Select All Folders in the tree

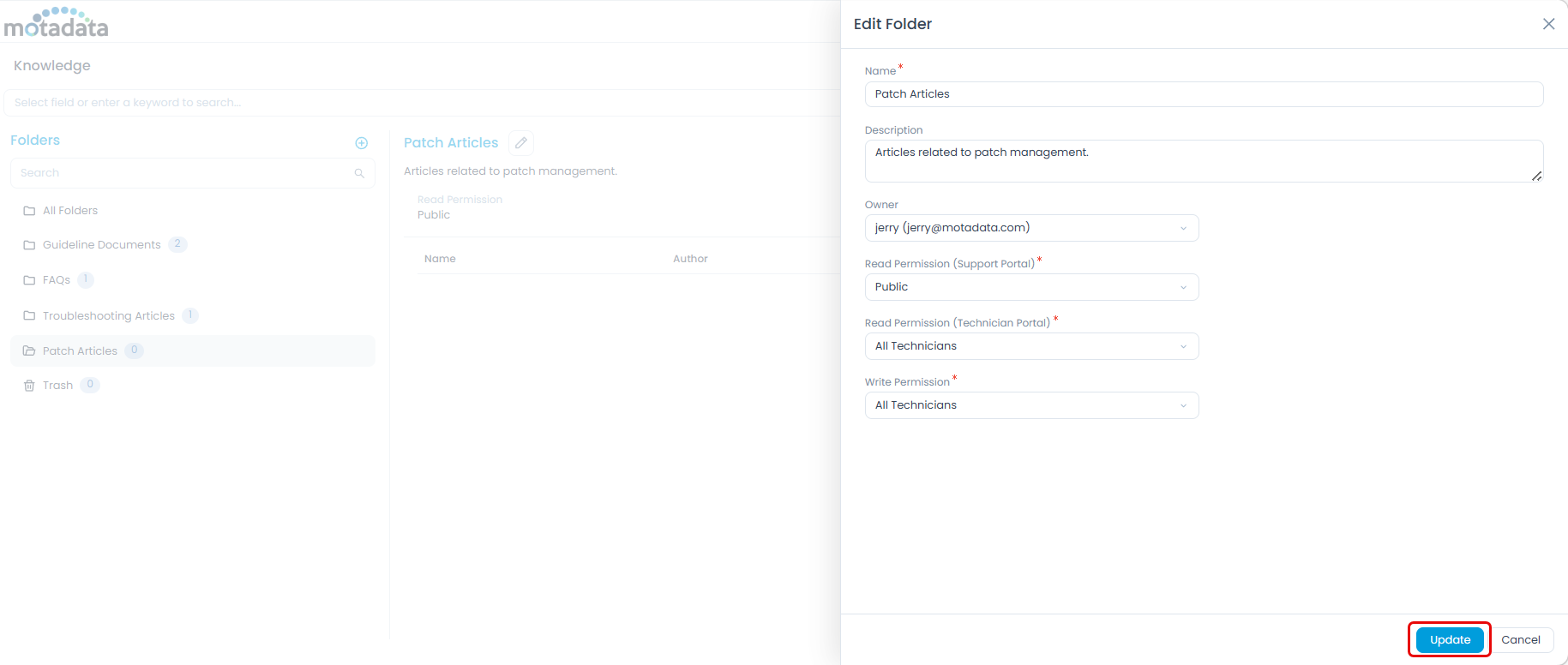(x=69, y=211)
